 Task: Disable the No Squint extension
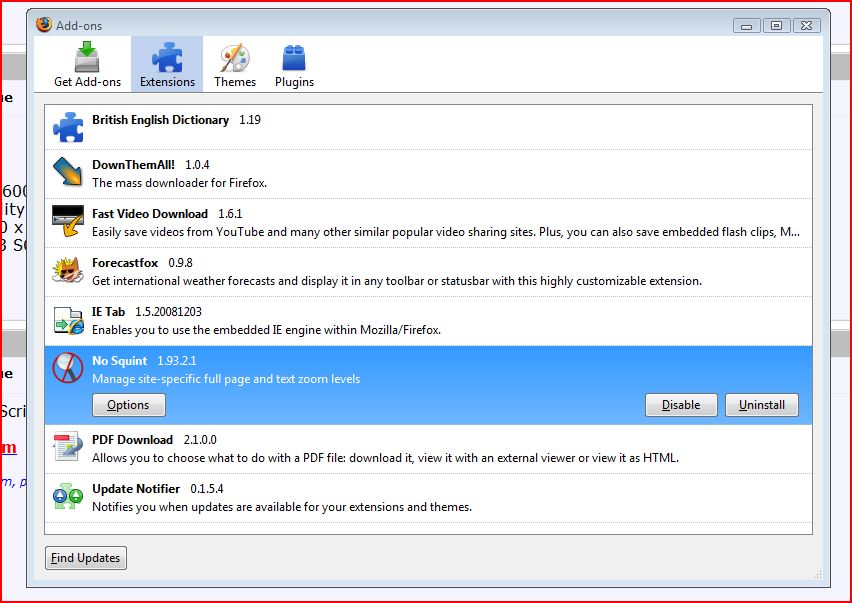[x=681, y=405]
